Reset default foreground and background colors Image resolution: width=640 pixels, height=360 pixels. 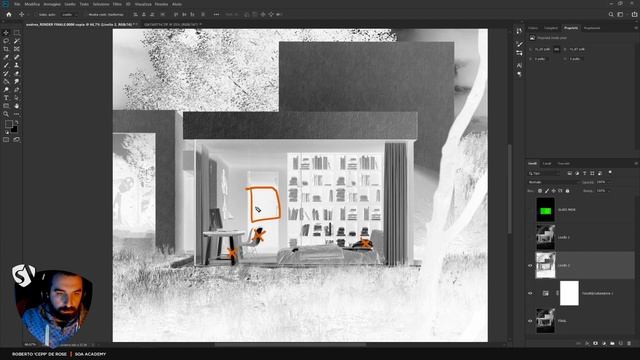(7, 132)
